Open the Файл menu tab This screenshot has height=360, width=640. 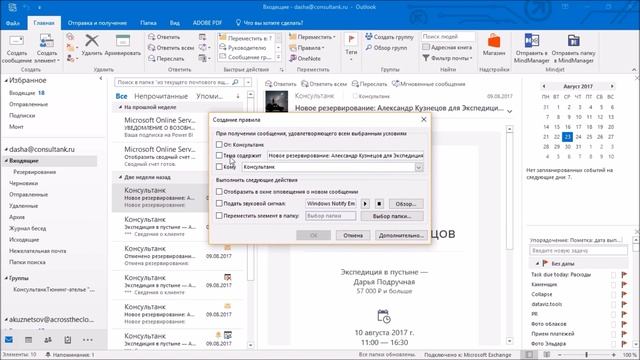click(x=13, y=23)
